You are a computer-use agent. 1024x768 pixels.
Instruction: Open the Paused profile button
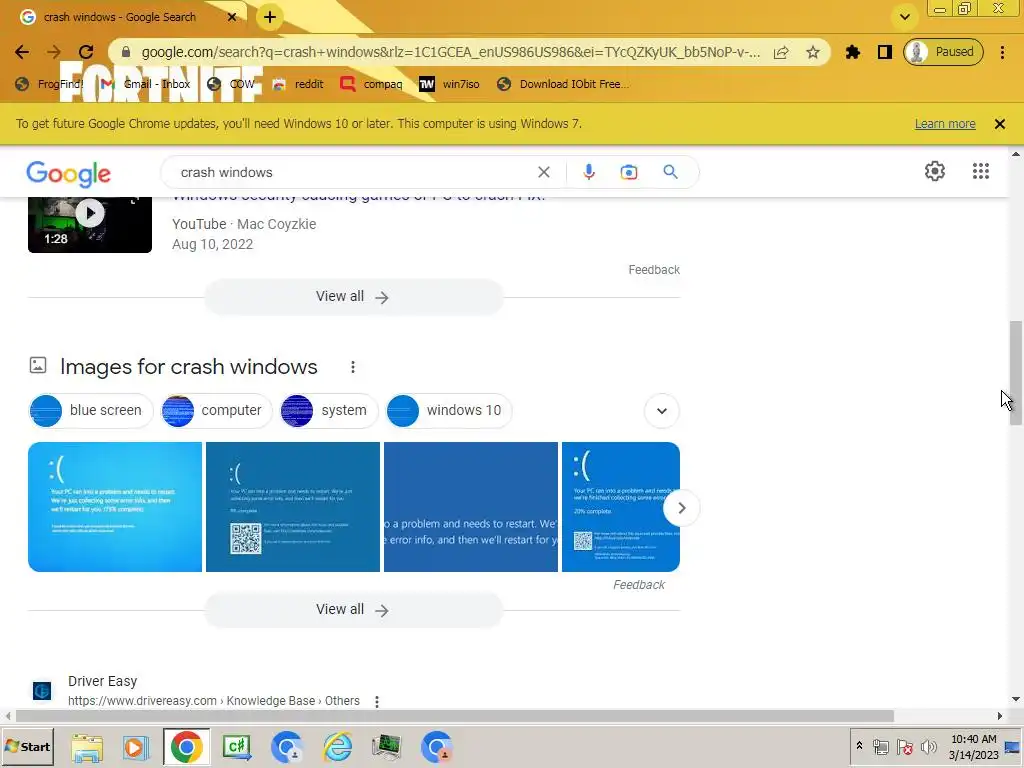[943, 52]
